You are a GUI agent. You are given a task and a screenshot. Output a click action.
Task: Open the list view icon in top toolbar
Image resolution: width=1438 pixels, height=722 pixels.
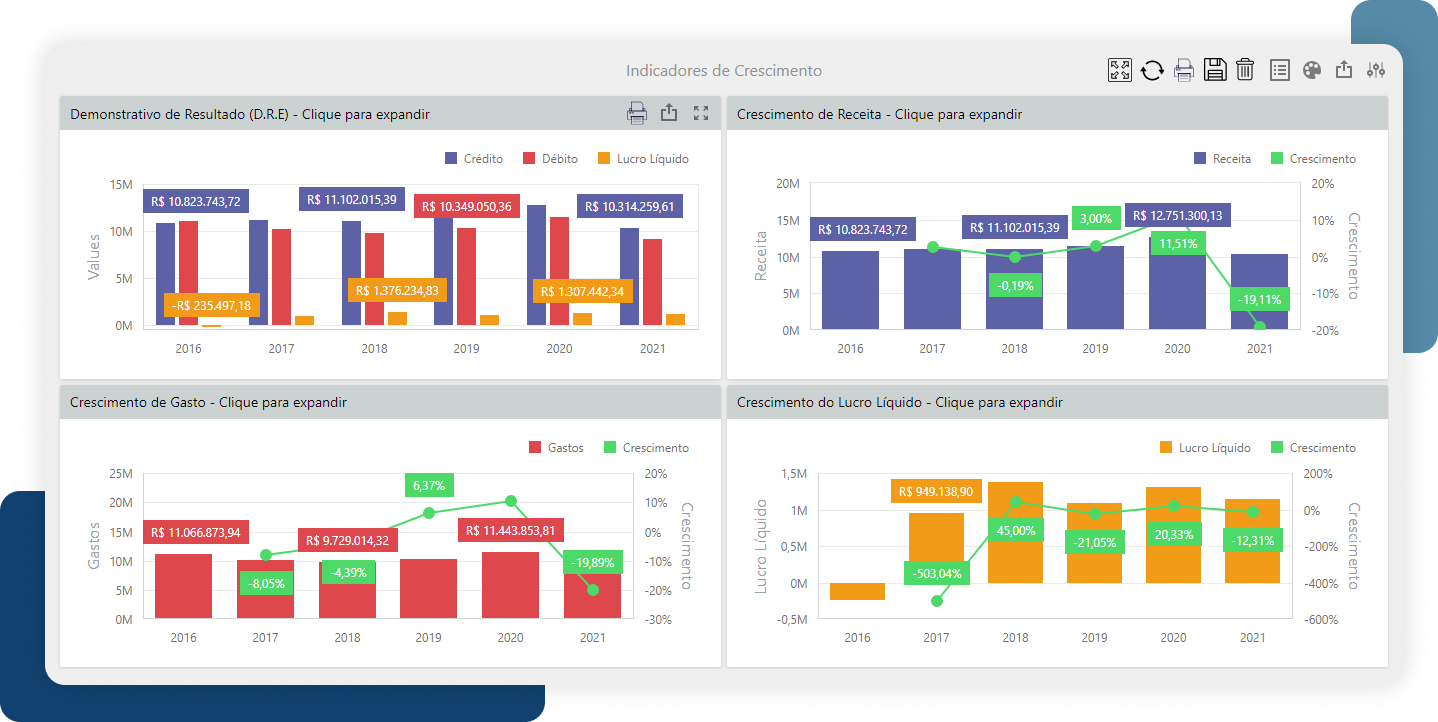[1280, 70]
